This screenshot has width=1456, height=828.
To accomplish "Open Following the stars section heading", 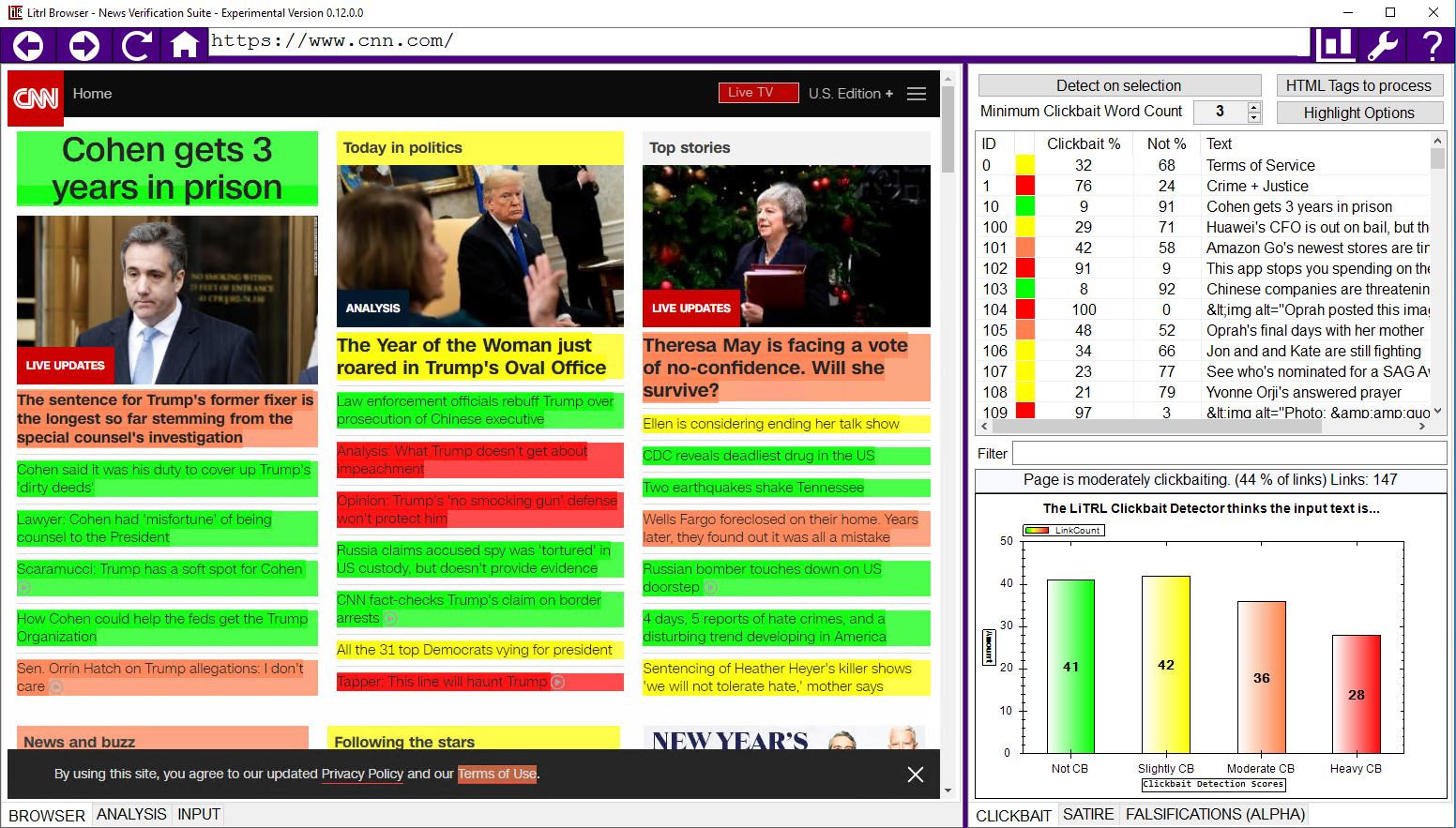I will click(x=404, y=742).
